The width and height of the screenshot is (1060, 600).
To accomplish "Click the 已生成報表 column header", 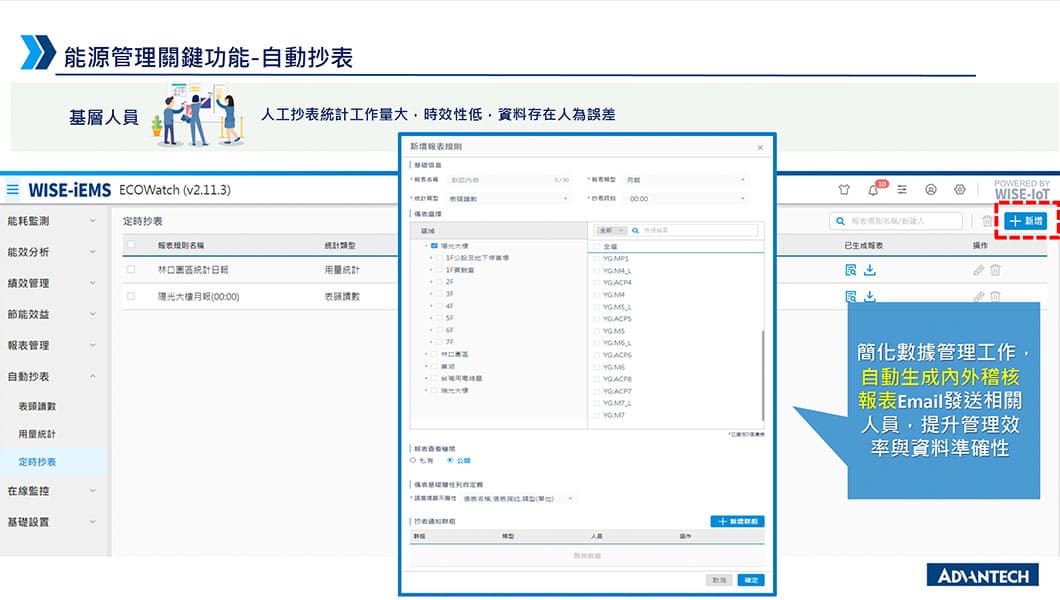I will (864, 245).
